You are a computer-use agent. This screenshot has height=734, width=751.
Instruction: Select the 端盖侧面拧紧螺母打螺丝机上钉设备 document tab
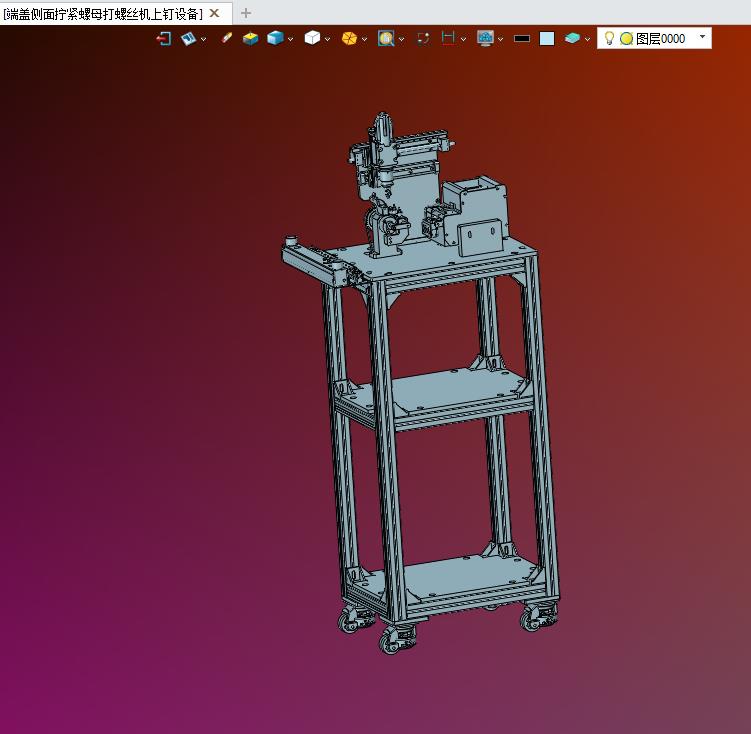[102, 13]
